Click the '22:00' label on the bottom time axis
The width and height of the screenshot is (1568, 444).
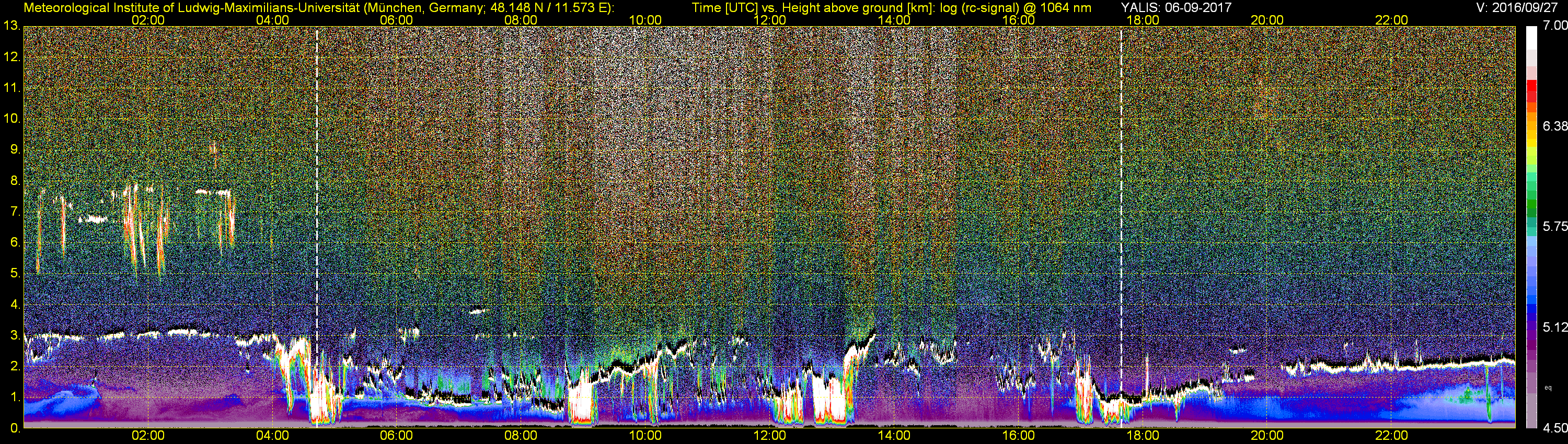(x=1391, y=436)
